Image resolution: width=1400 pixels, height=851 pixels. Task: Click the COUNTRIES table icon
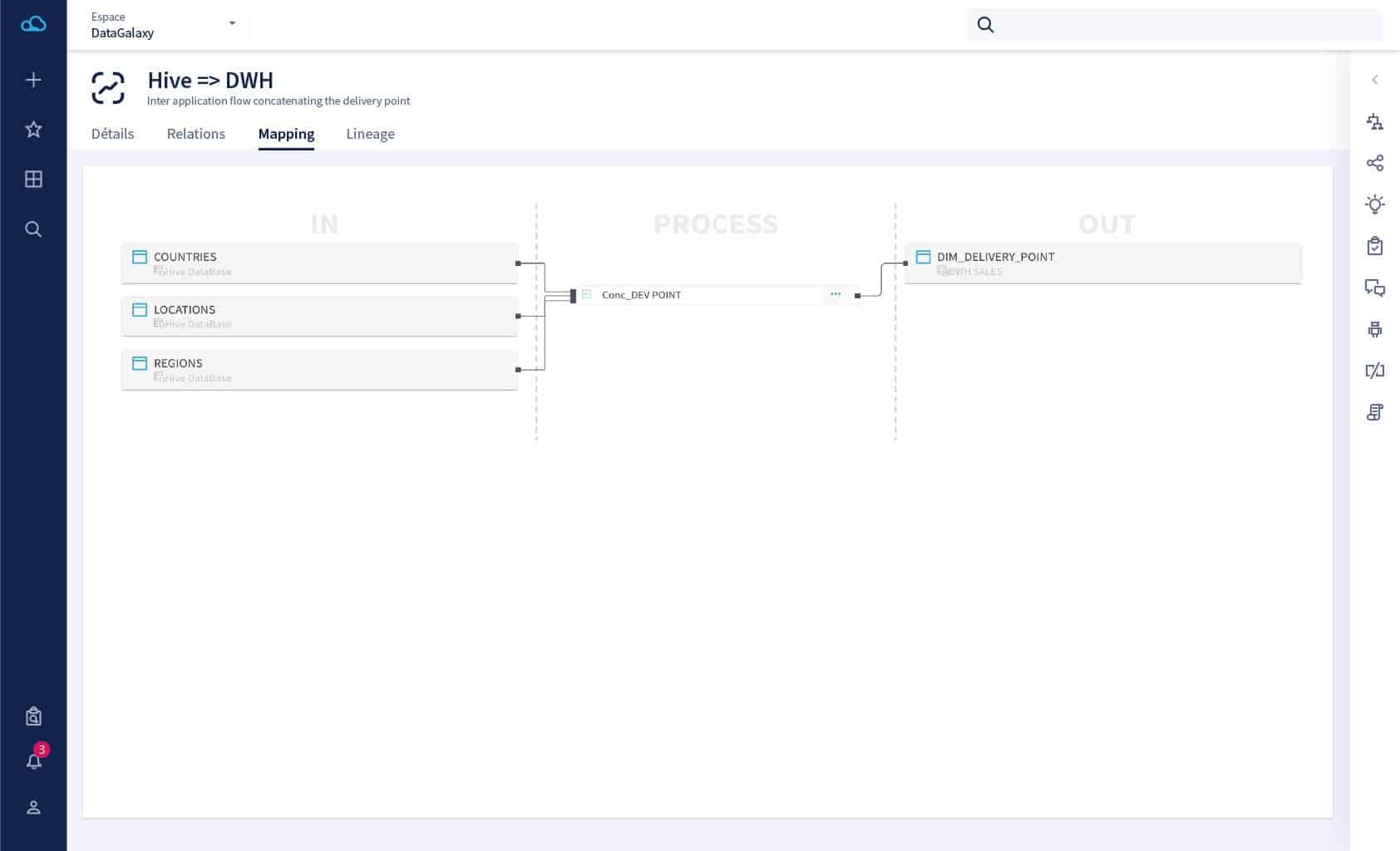[140, 257]
